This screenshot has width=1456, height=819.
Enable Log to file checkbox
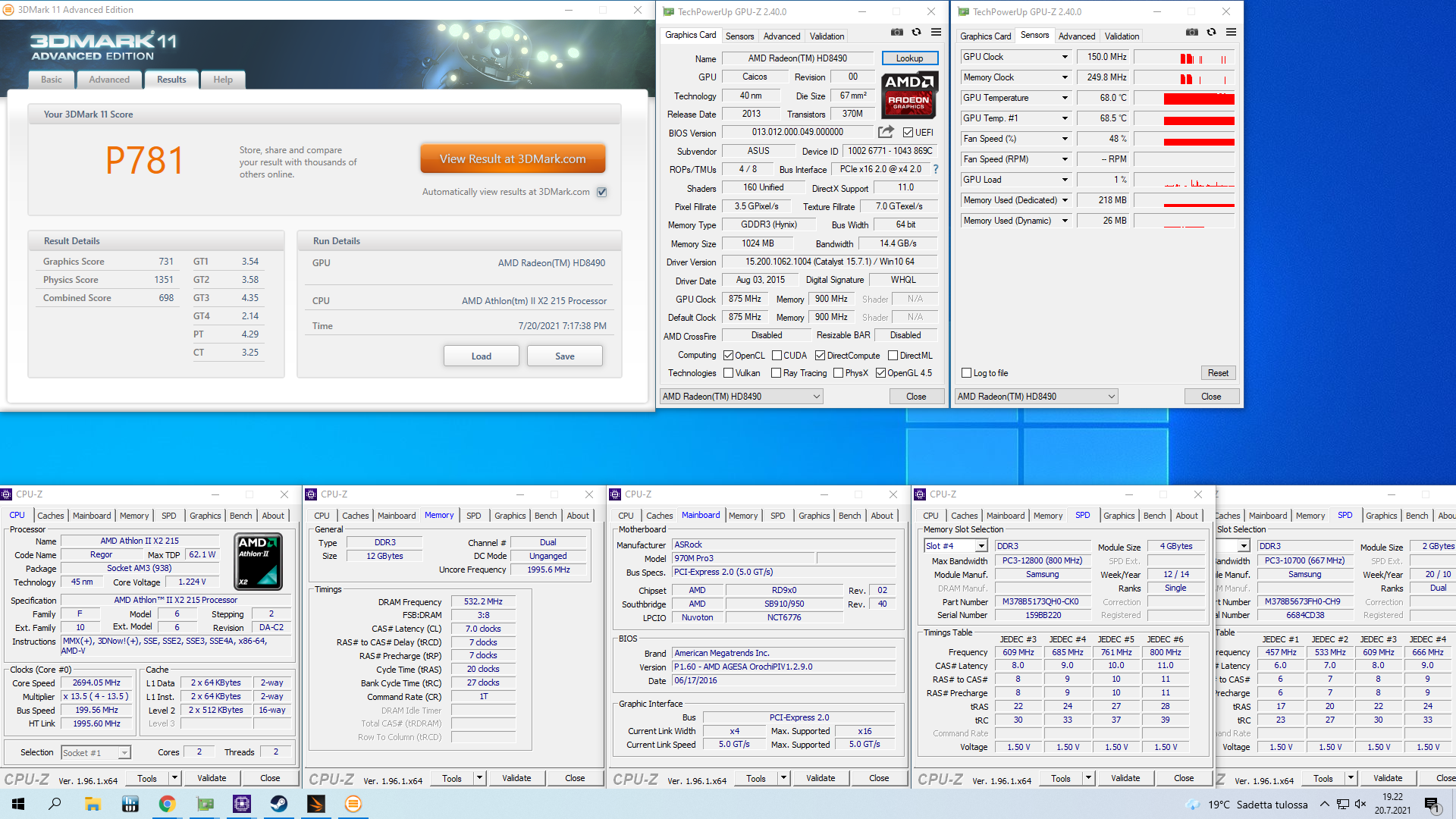(x=966, y=373)
